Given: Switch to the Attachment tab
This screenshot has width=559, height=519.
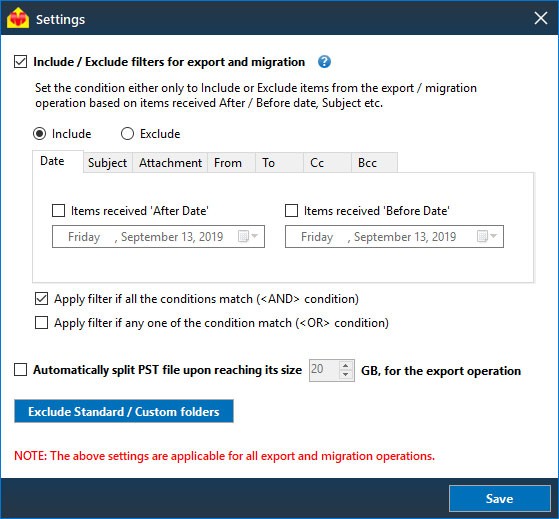Looking at the screenshot, I should coord(170,163).
